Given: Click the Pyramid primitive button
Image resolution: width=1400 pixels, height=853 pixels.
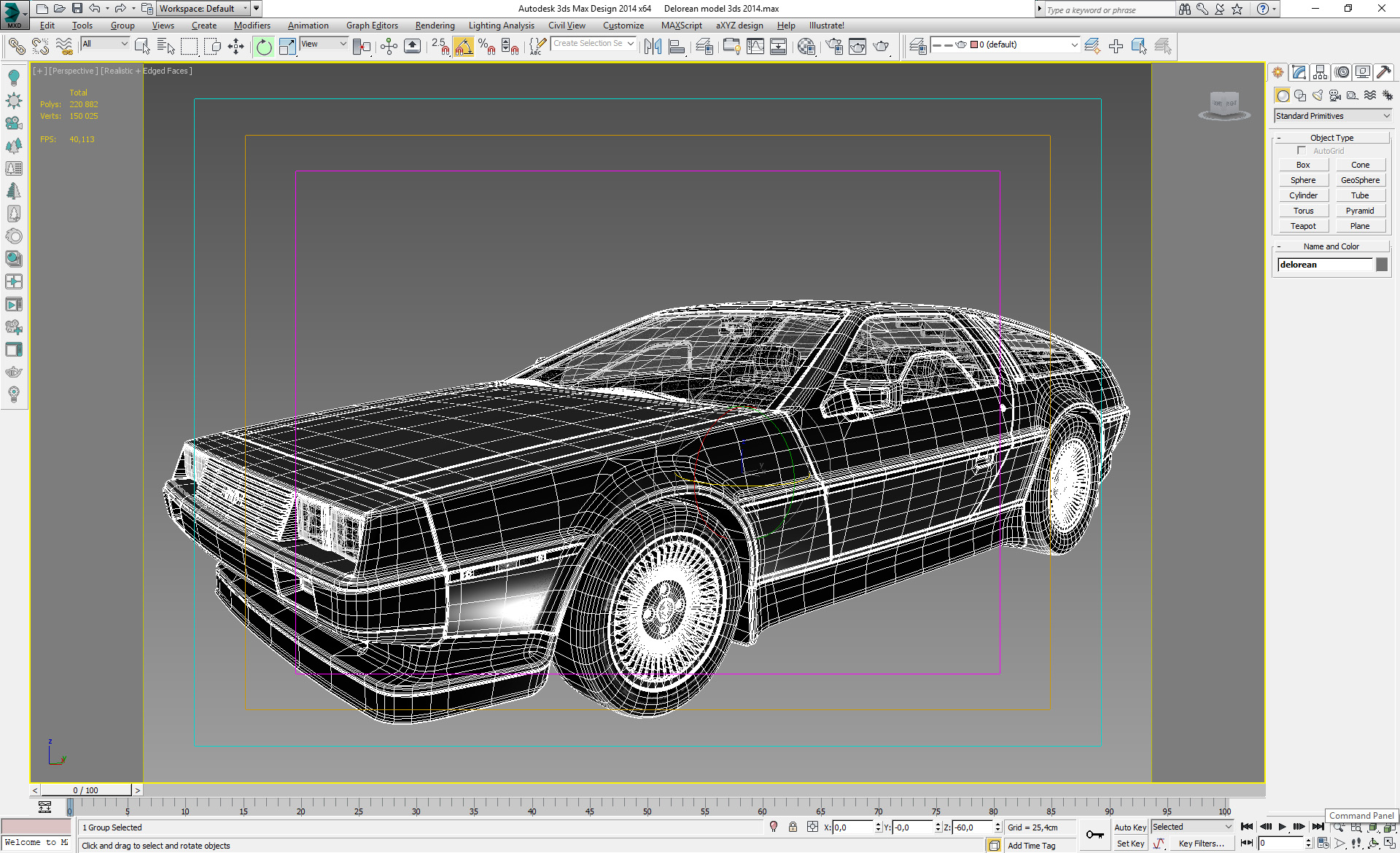Looking at the screenshot, I should pyautogui.click(x=1360, y=211).
